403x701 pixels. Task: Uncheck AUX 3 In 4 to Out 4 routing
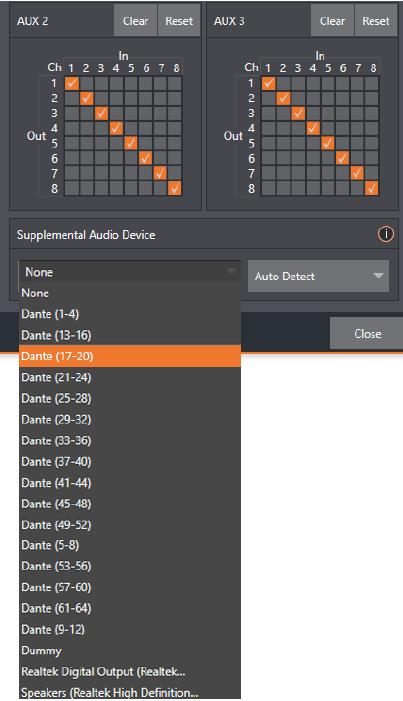[313, 128]
